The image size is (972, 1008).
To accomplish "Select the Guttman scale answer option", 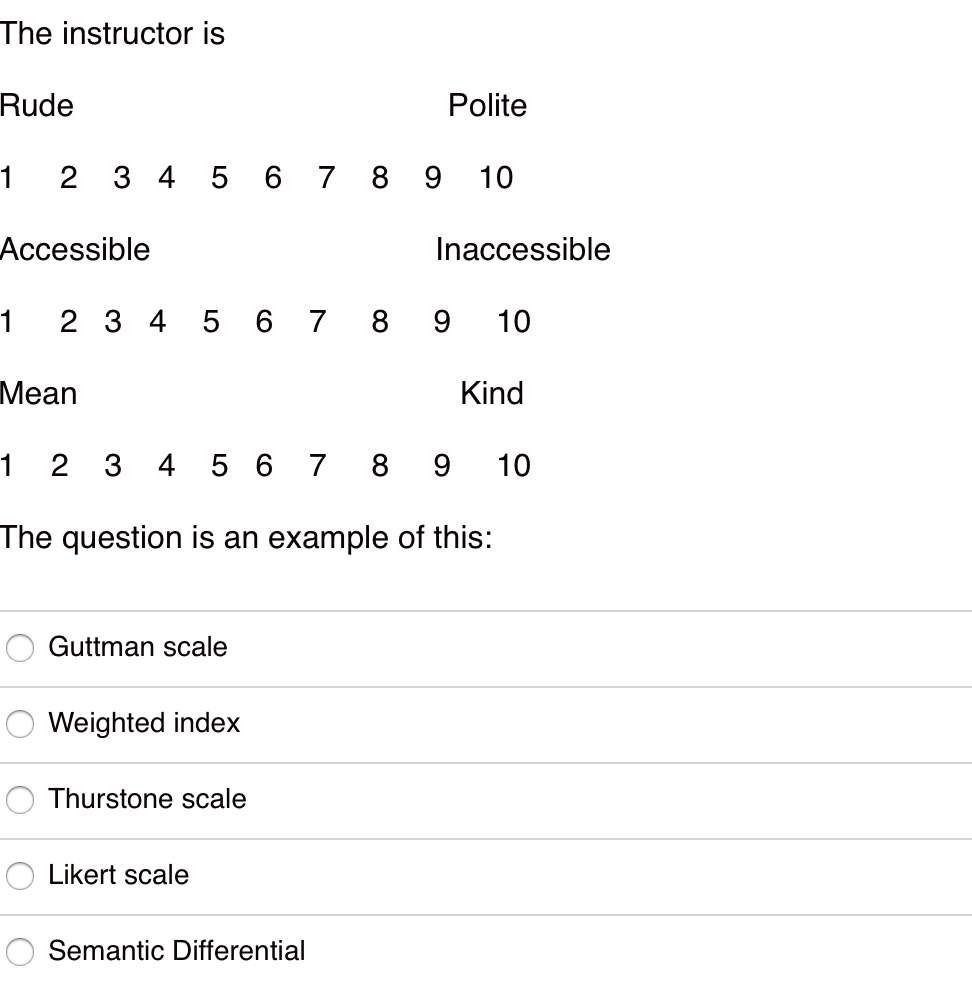I will pyautogui.click(x=20, y=648).
